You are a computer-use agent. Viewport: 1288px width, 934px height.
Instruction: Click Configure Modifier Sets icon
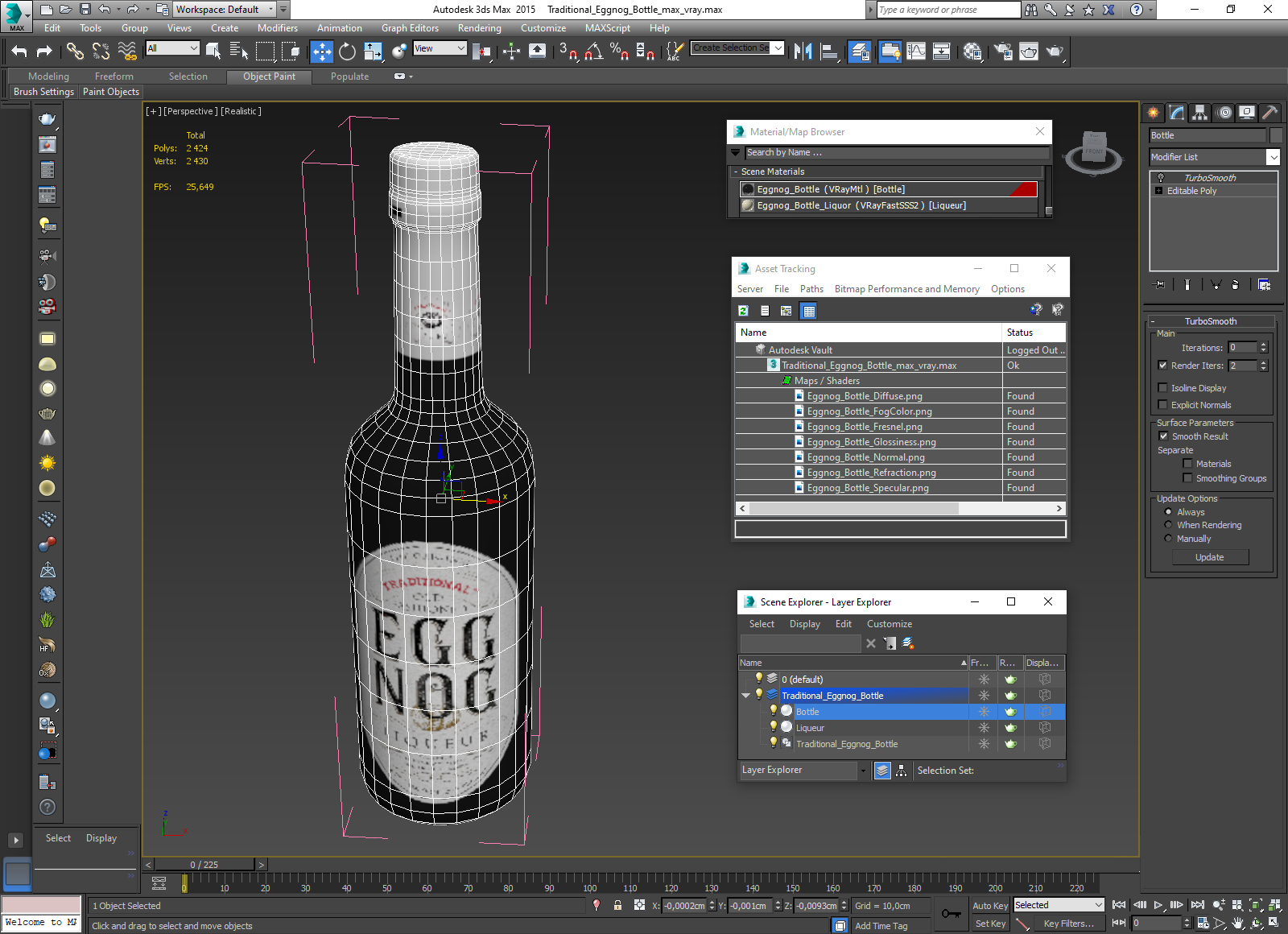click(x=1264, y=284)
